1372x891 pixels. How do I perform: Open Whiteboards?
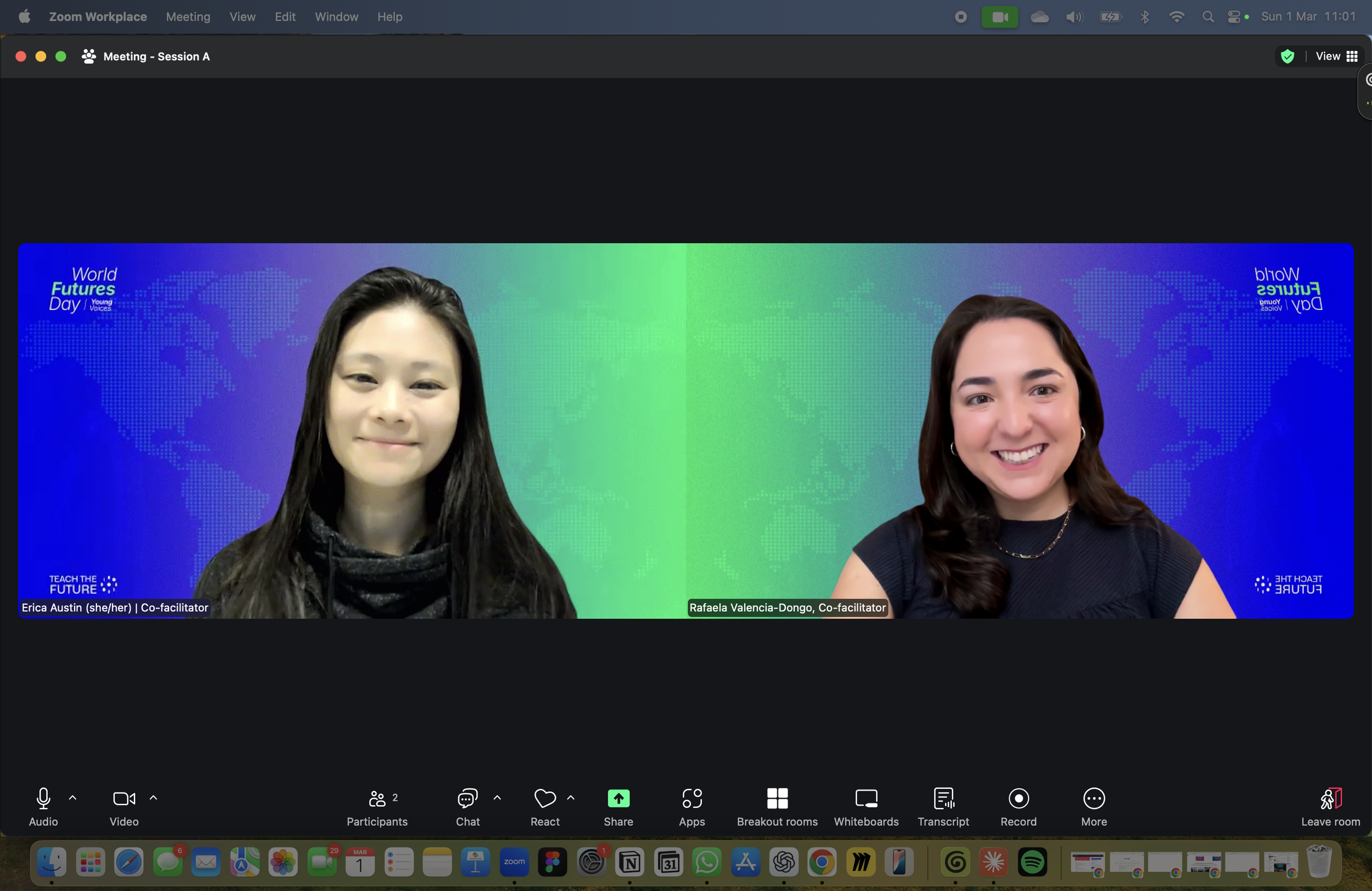(x=866, y=807)
